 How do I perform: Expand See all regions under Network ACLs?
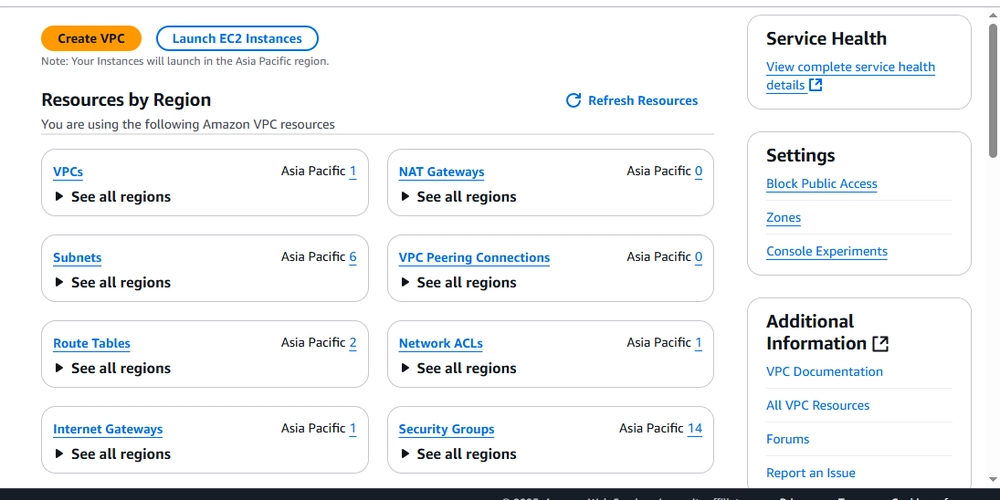[x=458, y=368]
